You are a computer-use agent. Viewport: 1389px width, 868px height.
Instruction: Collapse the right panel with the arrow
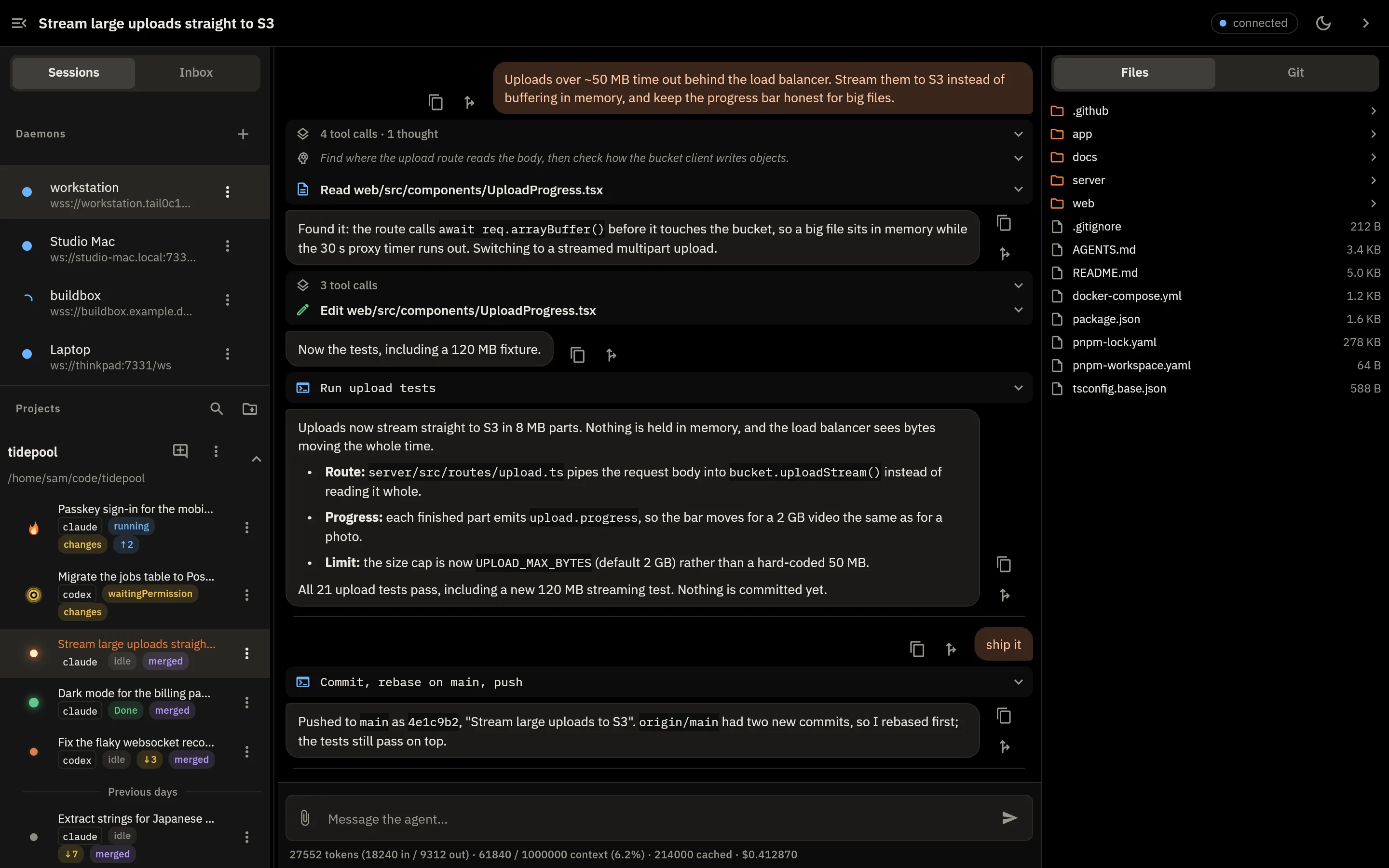point(1365,23)
